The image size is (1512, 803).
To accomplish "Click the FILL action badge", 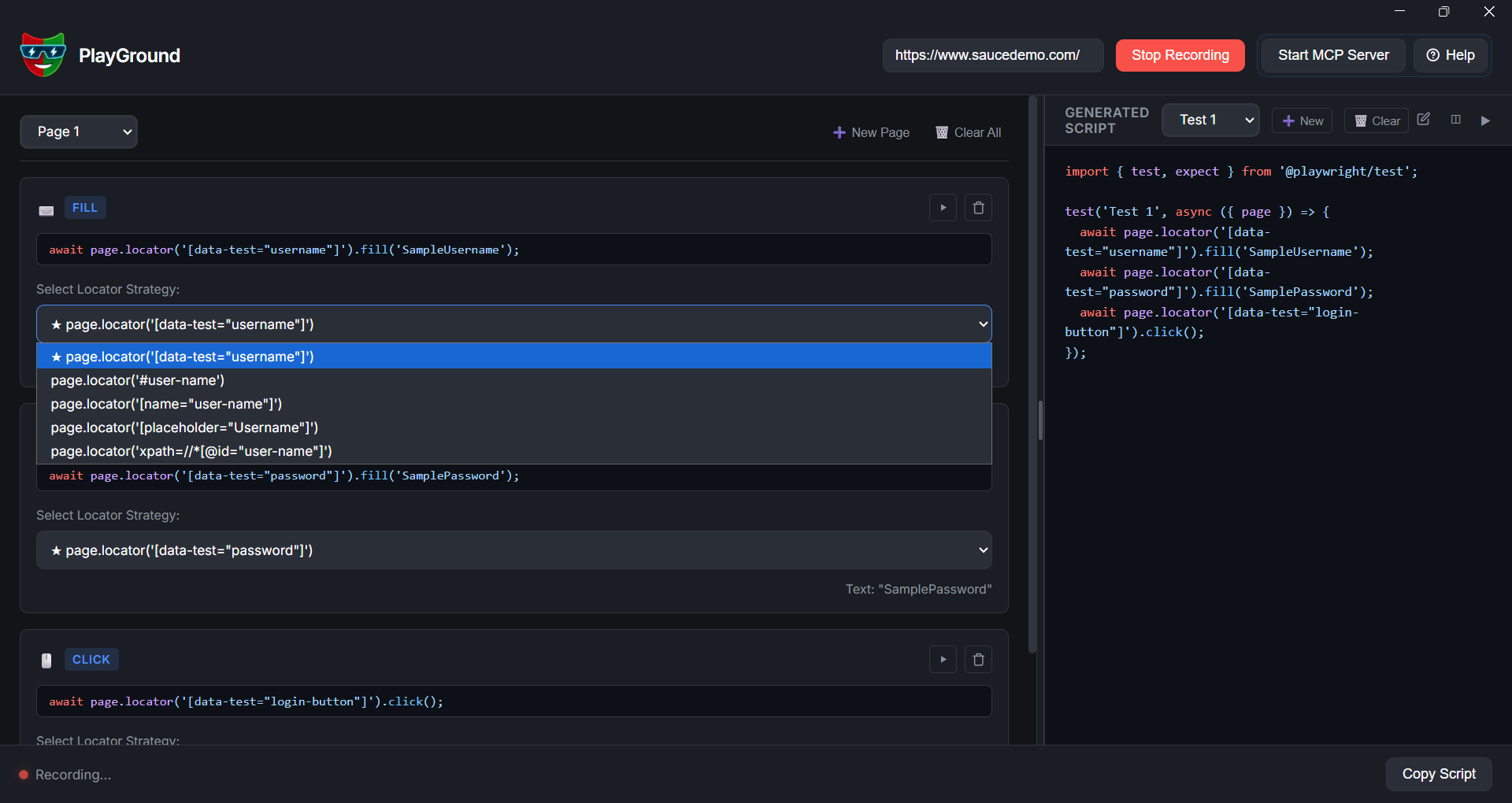I will [x=85, y=208].
